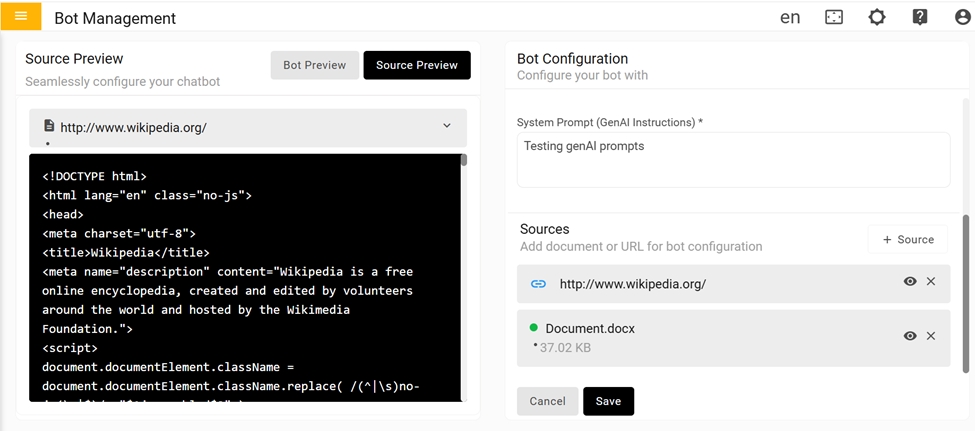
Task: Remove the Document.docx source
Action: tap(931, 336)
